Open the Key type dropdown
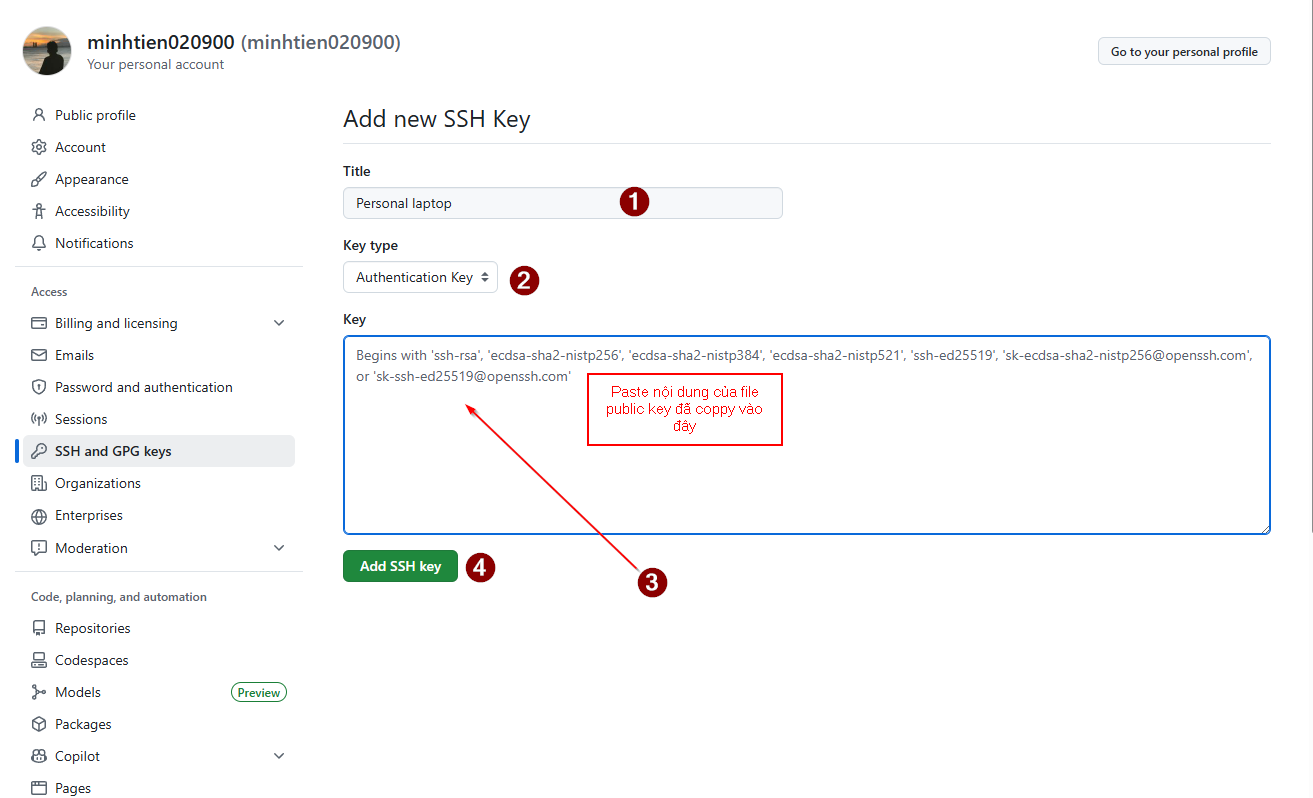Viewport: 1313px width, 798px height. click(420, 277)
